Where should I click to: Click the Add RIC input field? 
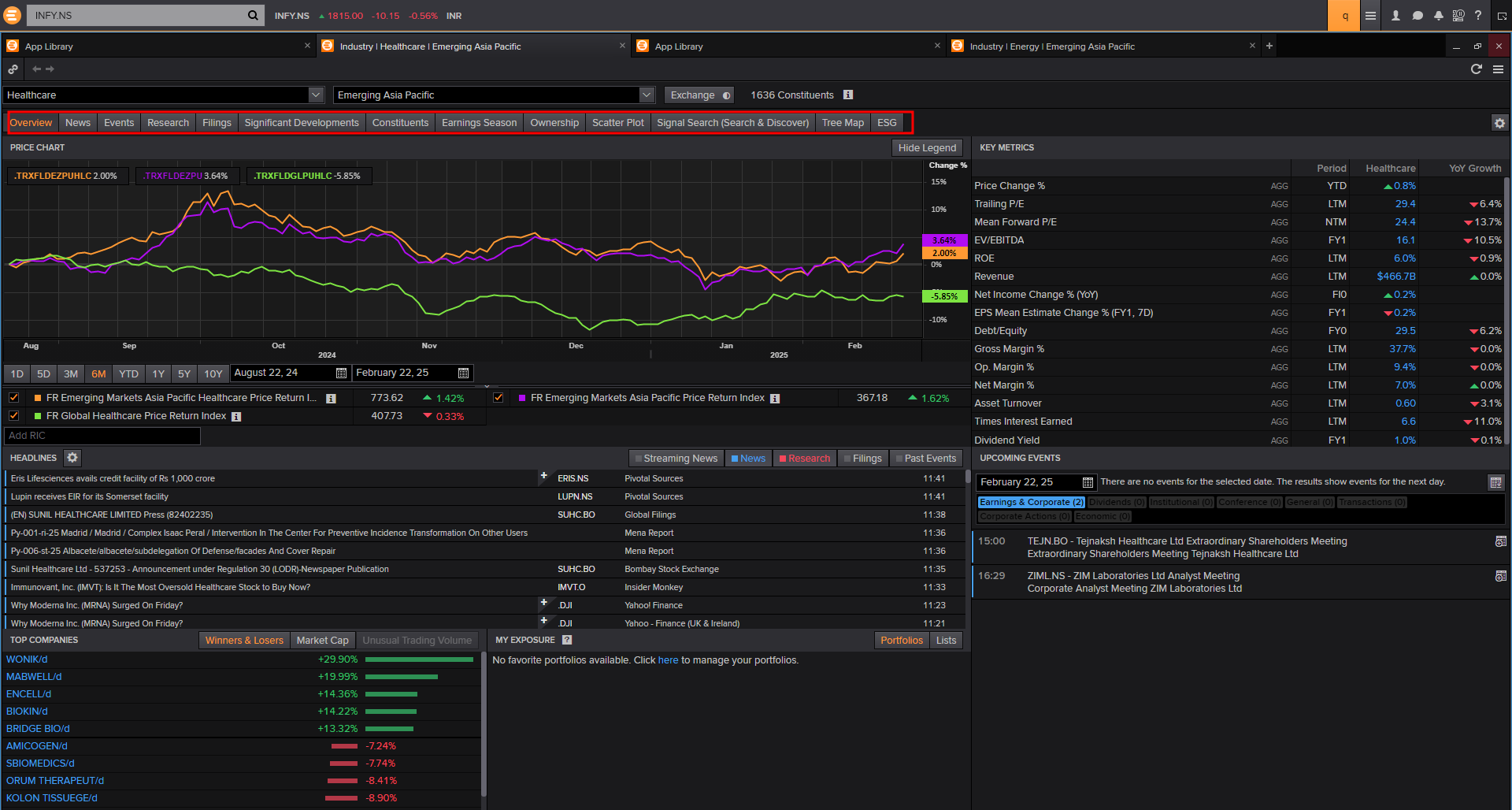pyautogui.click(x=102, y=436)
